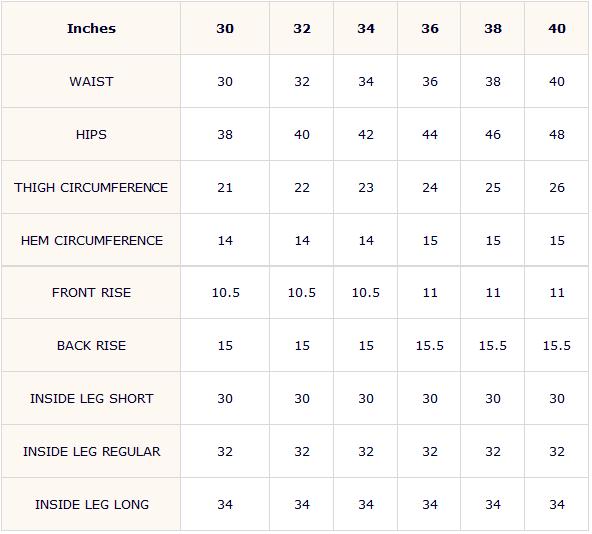Image resolution: width=592 pixels, height=534 pixels.
Task: Click the FRONT RISE row label
Action: coord(91,293)
